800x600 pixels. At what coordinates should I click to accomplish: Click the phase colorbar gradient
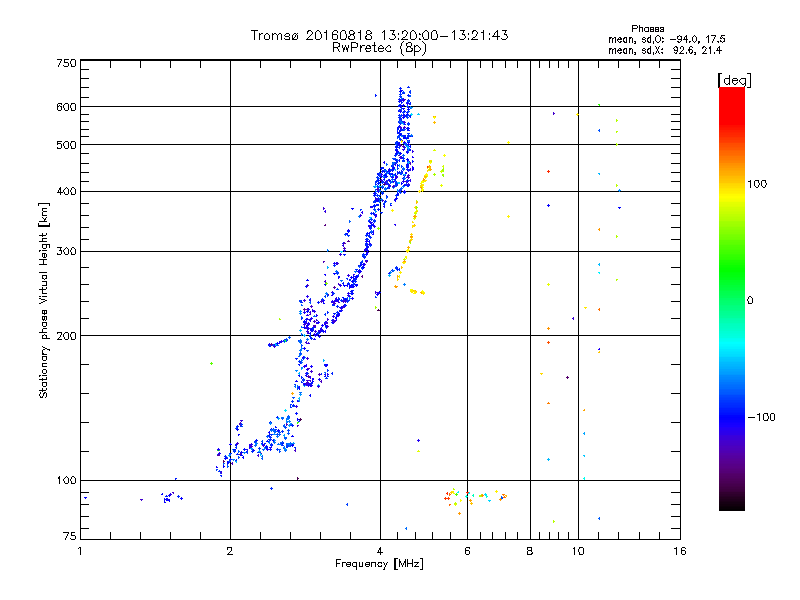732,298
